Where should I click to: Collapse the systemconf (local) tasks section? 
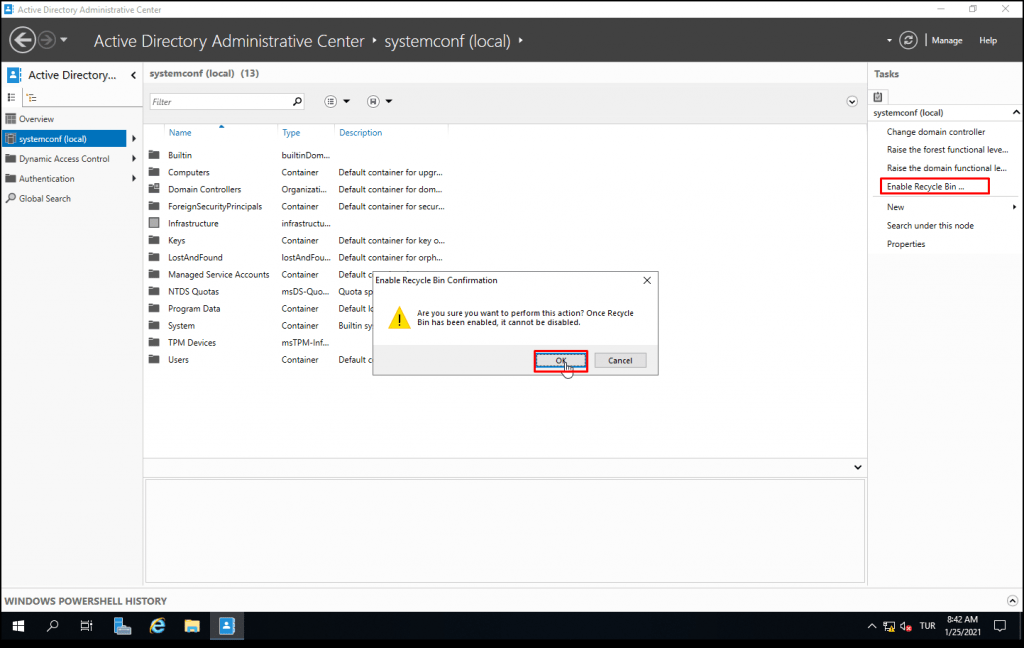click(1014, 112)
